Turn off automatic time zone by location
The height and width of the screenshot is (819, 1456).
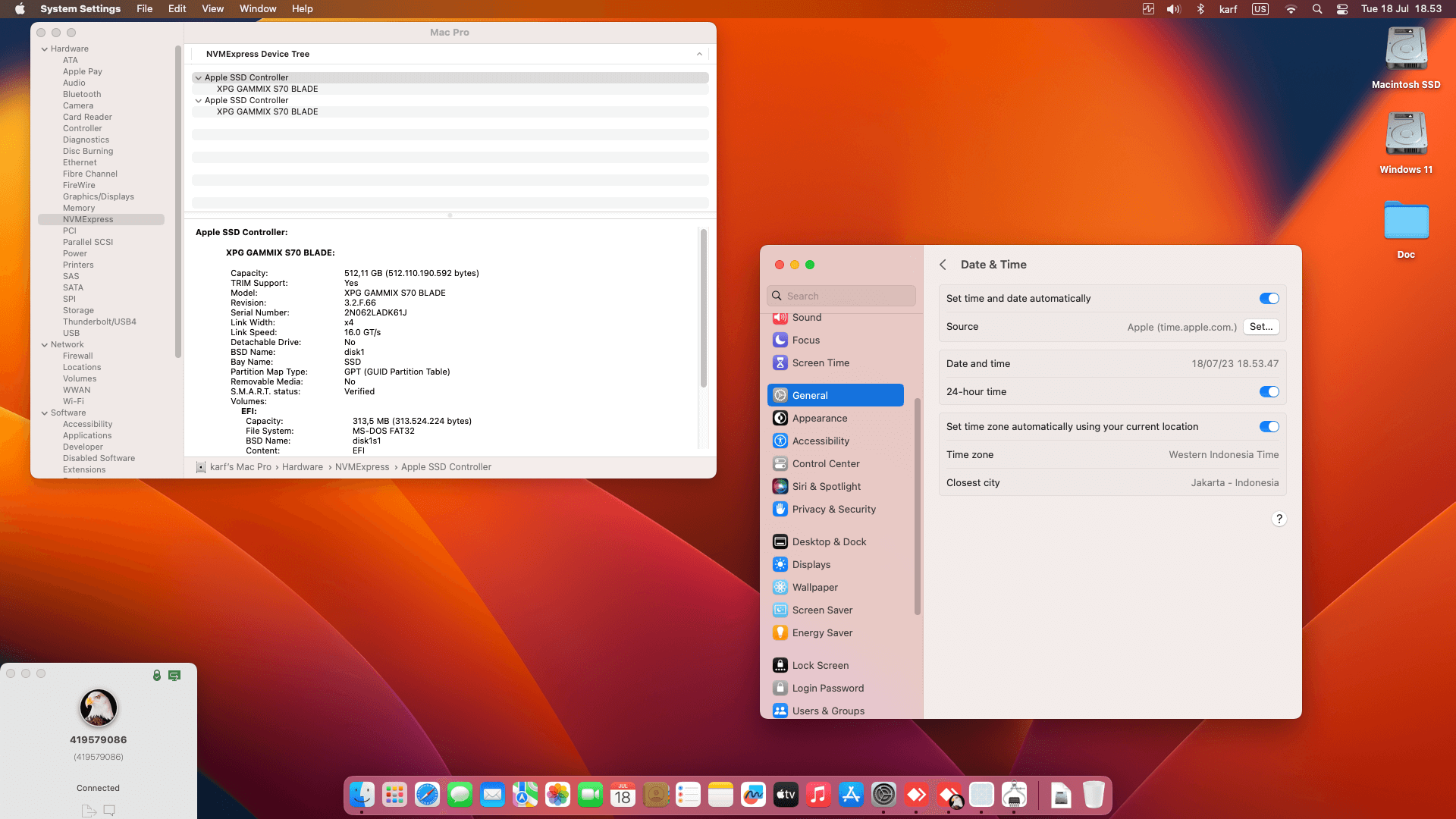click(x=1269, y=427)
